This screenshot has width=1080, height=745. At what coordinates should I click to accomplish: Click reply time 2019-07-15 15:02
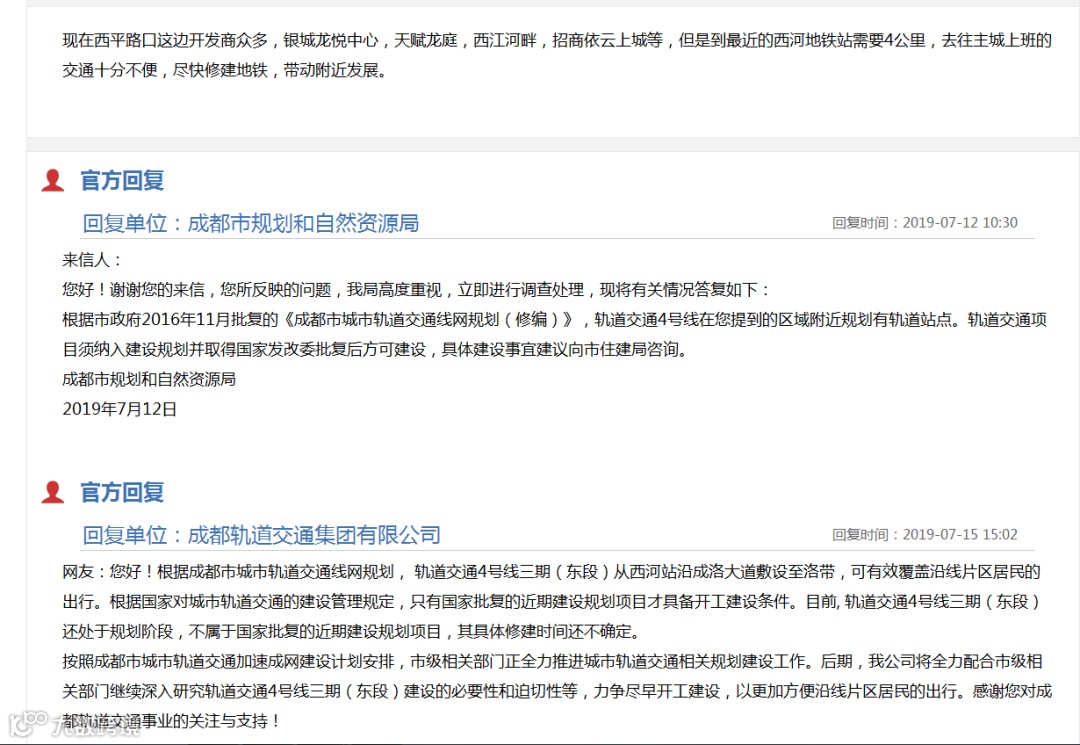(924, 534)
